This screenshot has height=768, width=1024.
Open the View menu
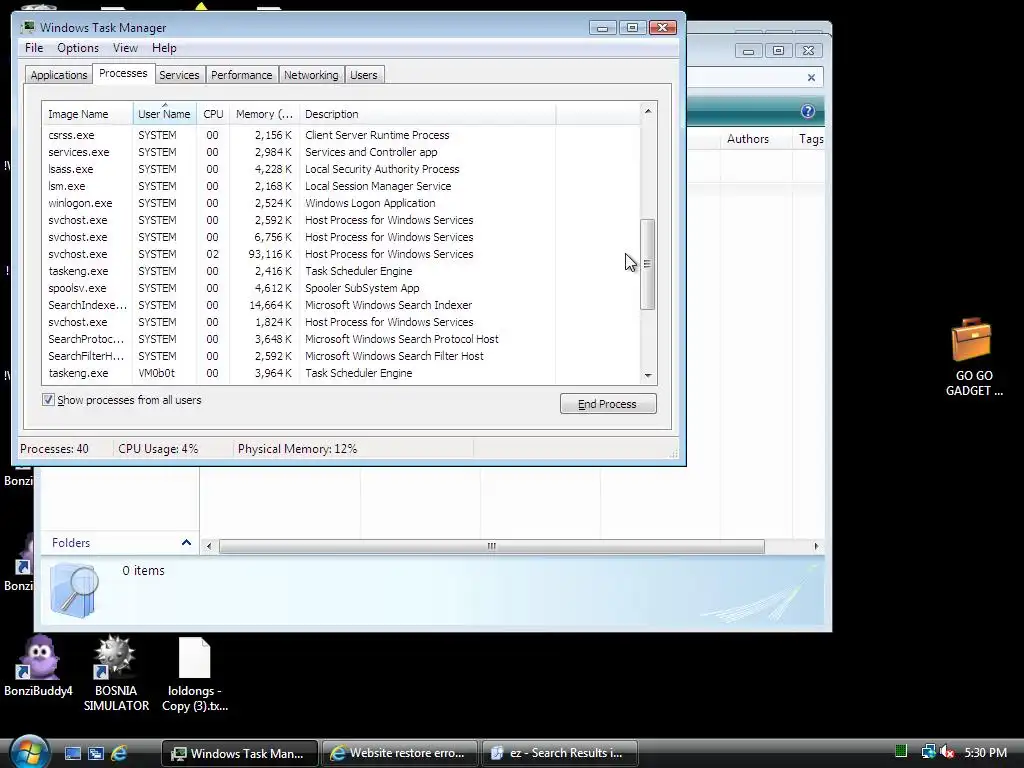(x=125, y=48)
